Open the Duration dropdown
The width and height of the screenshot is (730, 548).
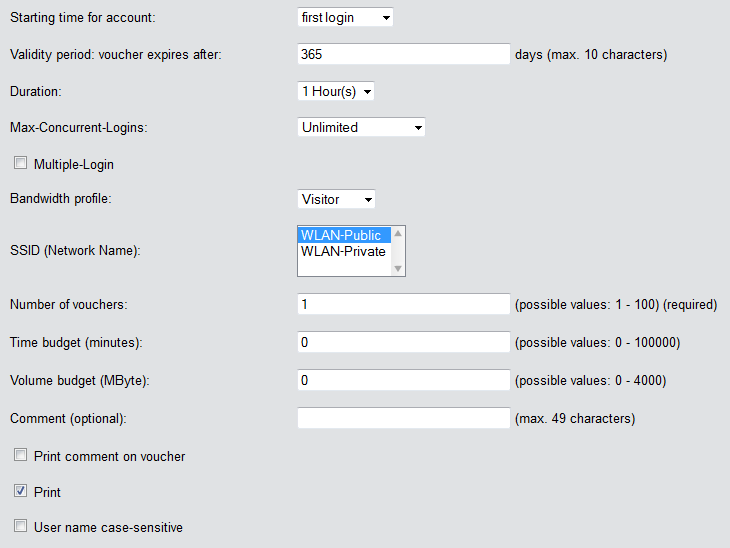[x=336, y=91]
